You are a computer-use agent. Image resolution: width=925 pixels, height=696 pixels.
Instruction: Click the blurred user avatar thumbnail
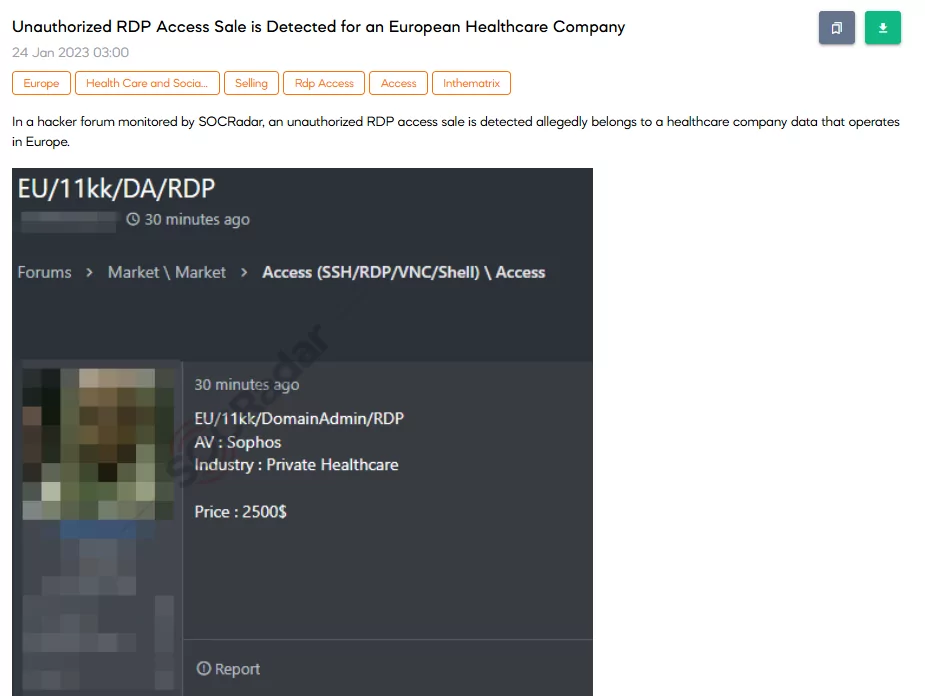(x=99, y=444)
